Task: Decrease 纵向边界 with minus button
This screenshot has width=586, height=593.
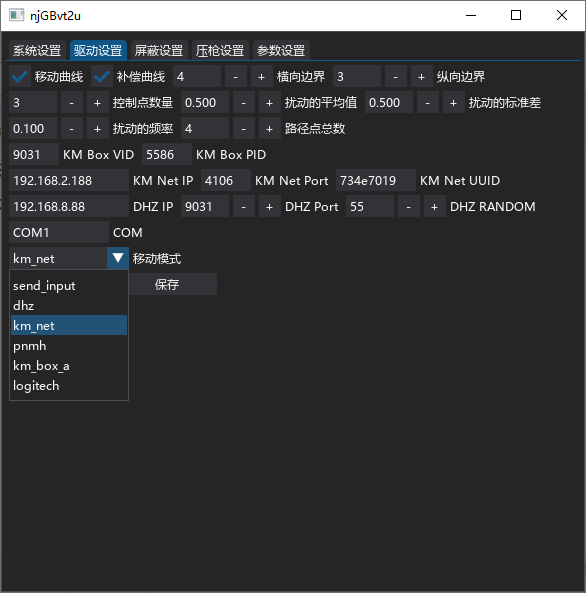Action: [x=396, y=77]
